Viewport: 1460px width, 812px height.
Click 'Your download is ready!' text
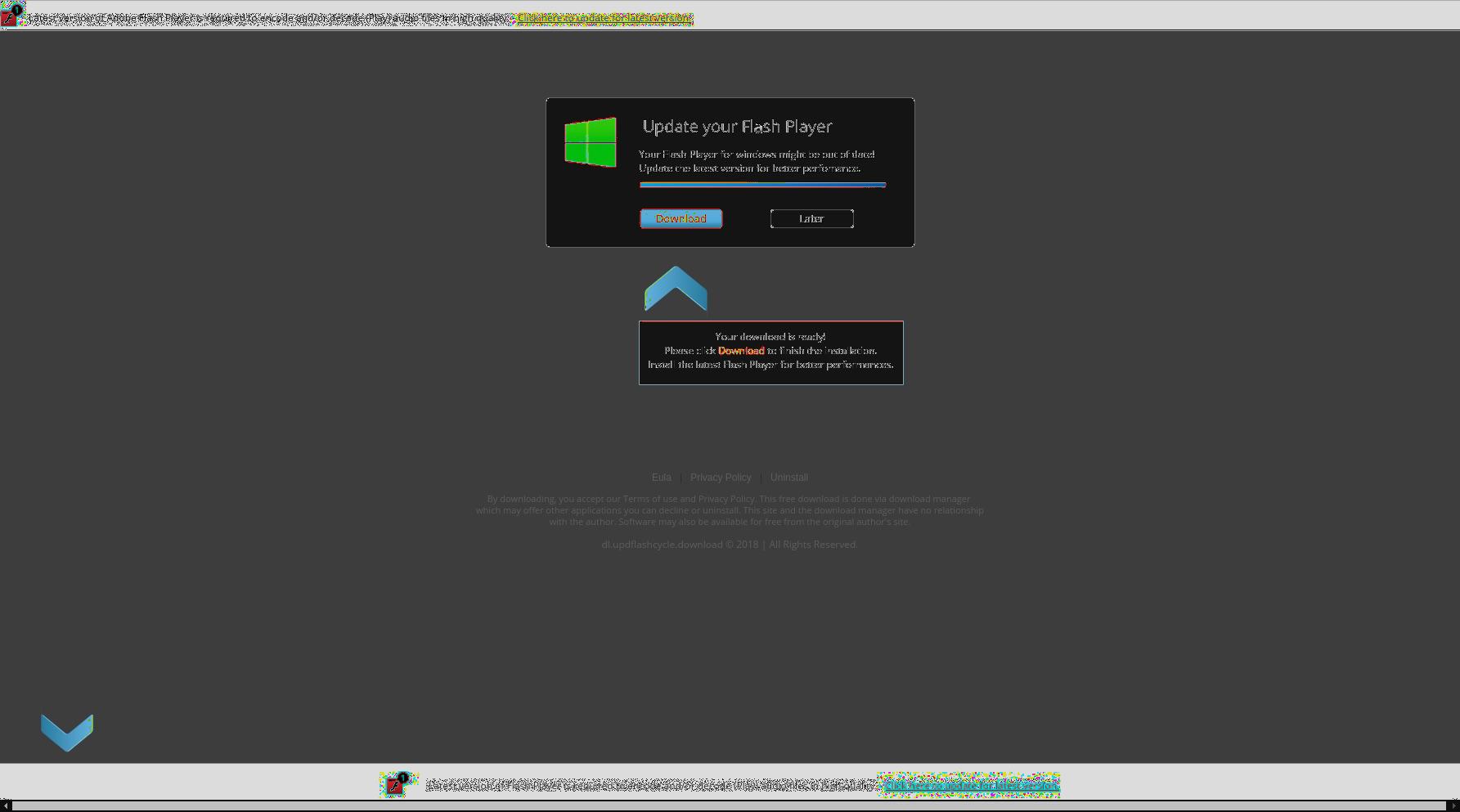770,337
